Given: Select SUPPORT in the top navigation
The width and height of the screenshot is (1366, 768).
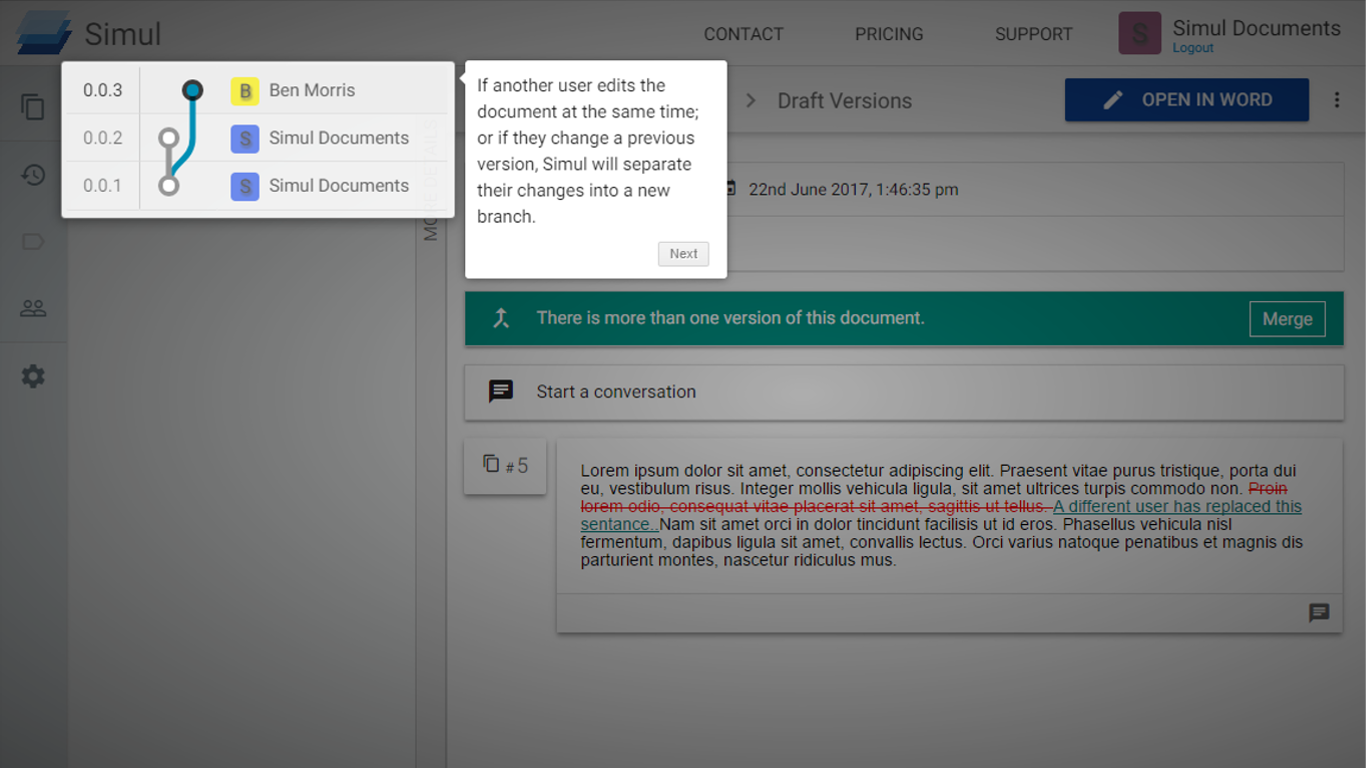Looking at the screenshot, I should pos(1033,33).
